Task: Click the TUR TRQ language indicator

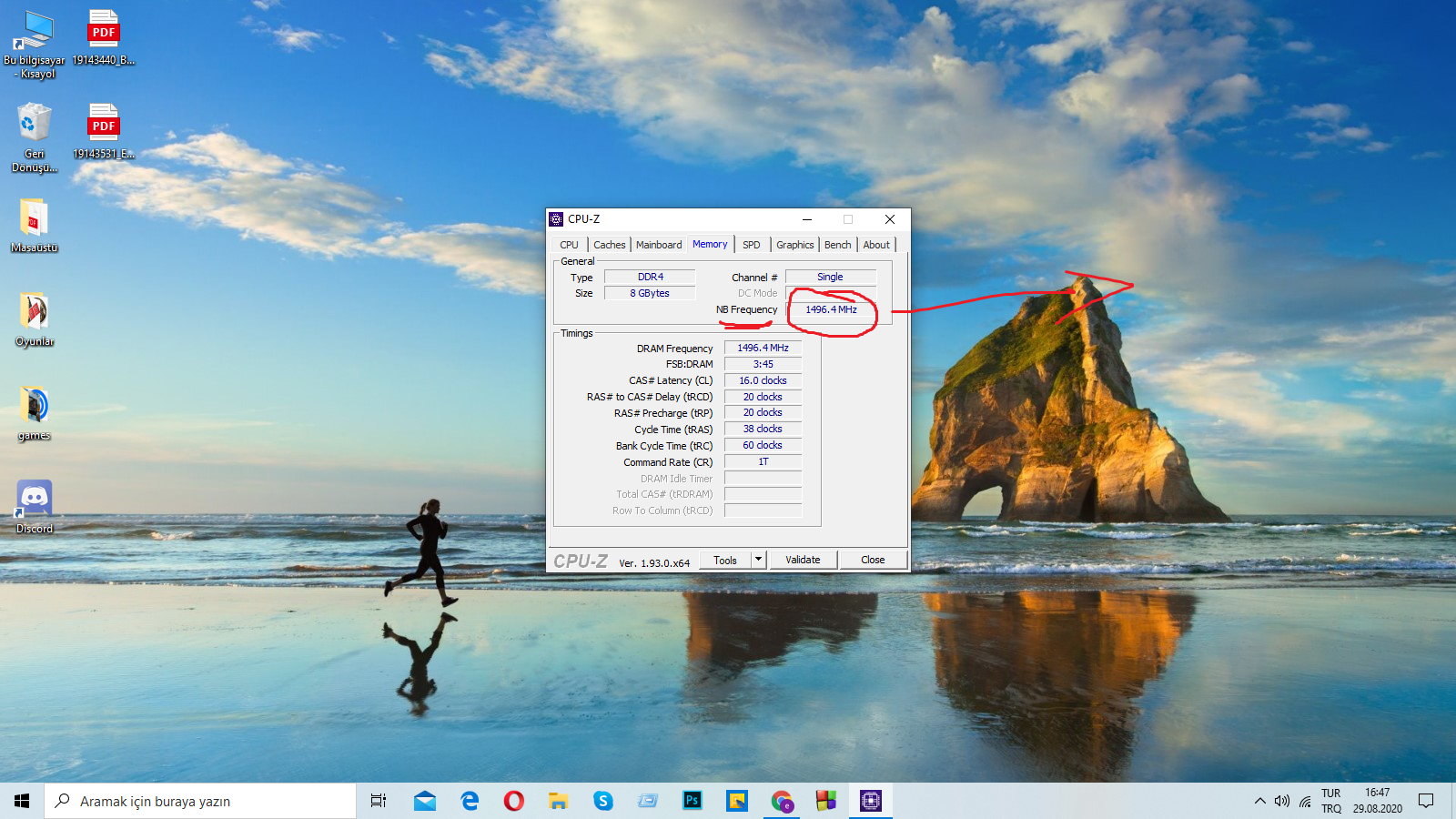Action: click(x=1331, y=801)
